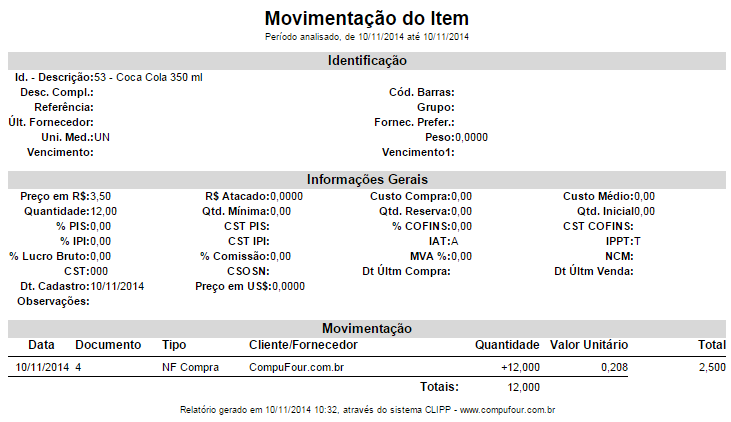This screenshot has width=731, height=422.
Task: Click the 'Totais' quantity value 12,000
Action: (524, 387)
